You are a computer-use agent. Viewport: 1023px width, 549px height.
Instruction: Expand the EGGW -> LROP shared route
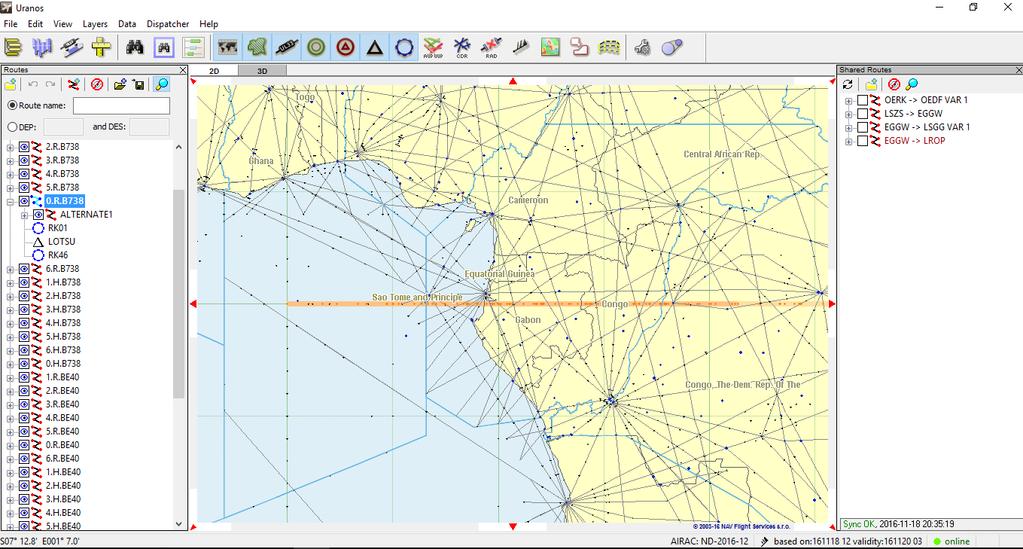(x=849, y=142)
